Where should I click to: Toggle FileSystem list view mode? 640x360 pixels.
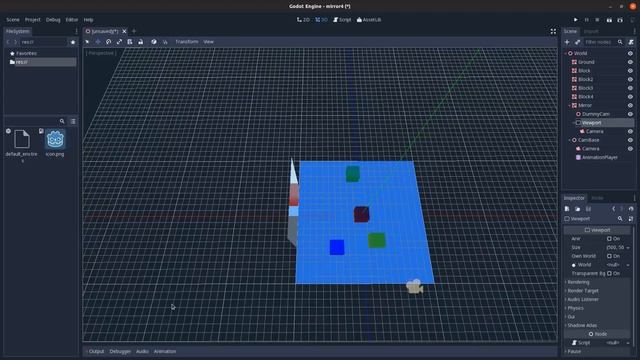pos(73,121)
